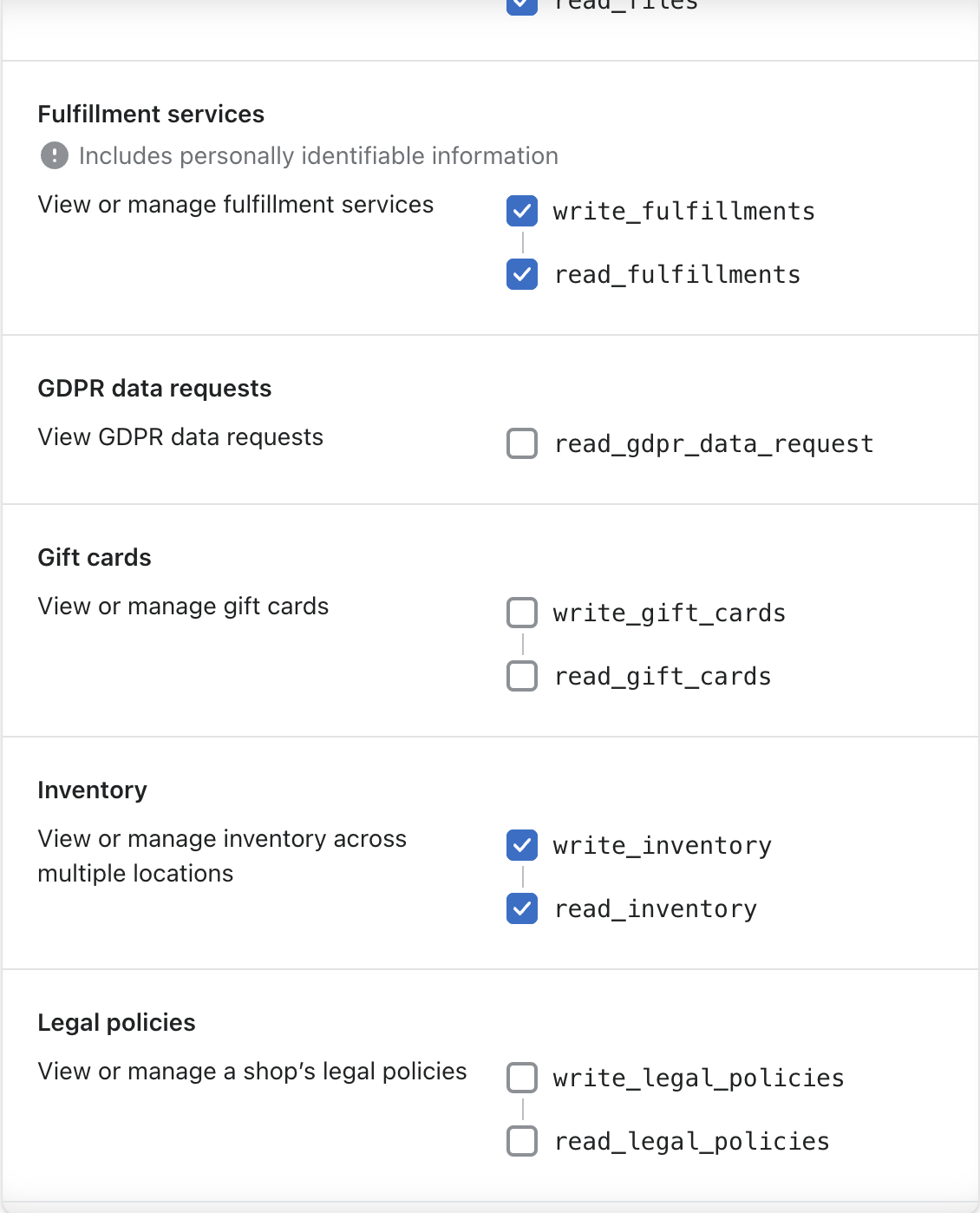Screen dimensions: 980x1213
Task: Check the write_gift_cards checkbox
Action: pyautogui.click(x=522, y=613)
